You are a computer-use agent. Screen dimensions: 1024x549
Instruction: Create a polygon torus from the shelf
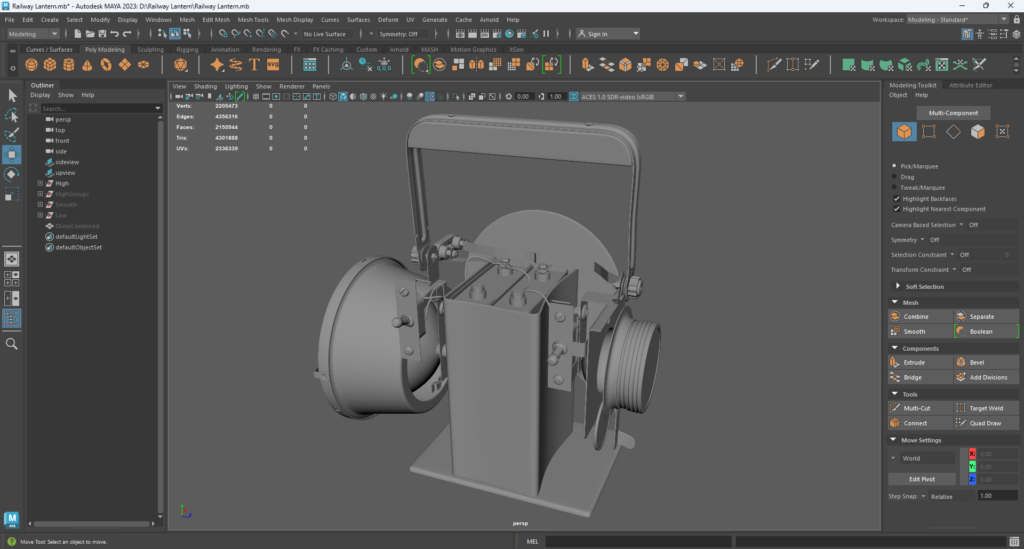pyautogui.click(x=106, y=65)
